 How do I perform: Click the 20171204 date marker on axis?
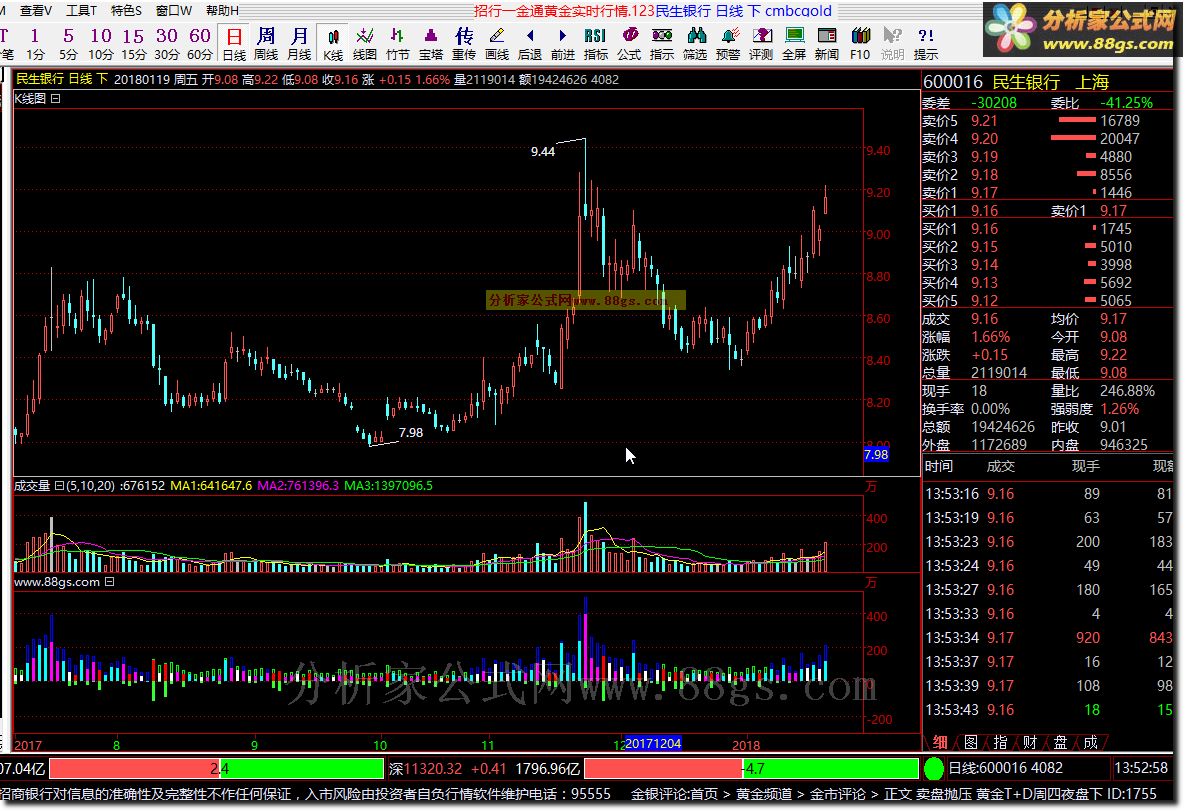pos(653,744)
